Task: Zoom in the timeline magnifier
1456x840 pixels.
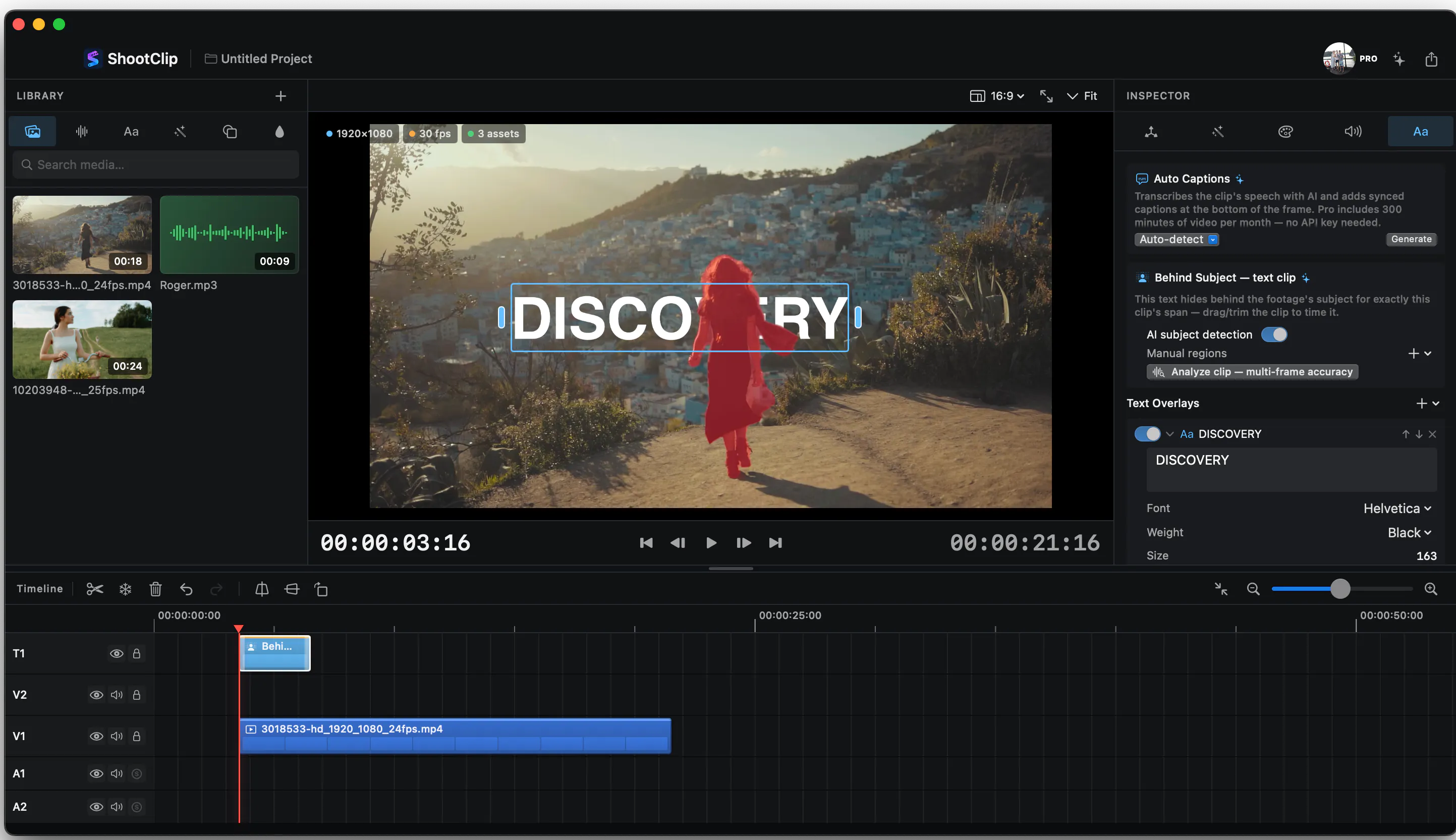Action: point(1431,589)
